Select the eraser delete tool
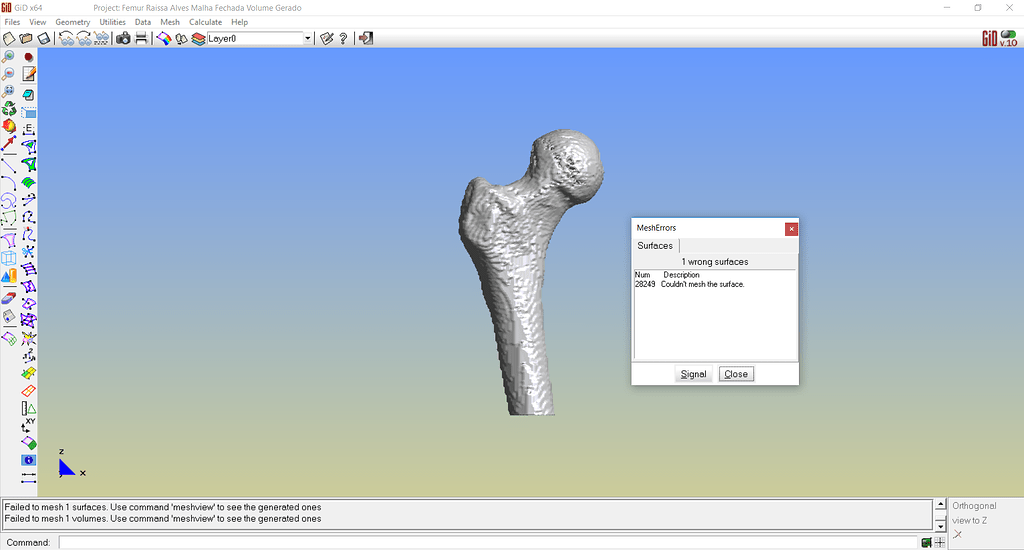This screenshot has width=1024, height=550. coord(9,297)
